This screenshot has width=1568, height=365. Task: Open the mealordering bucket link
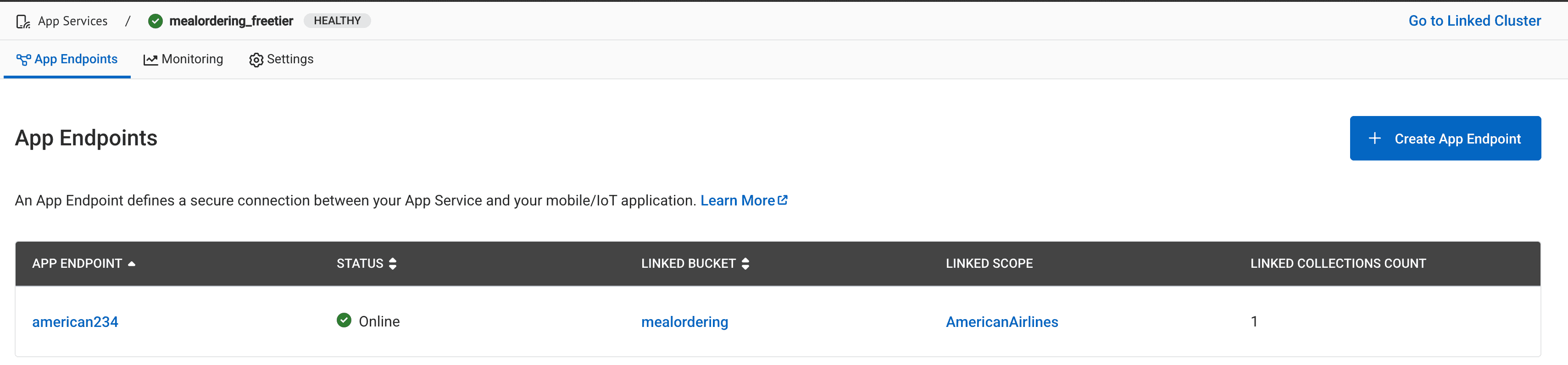684,322
